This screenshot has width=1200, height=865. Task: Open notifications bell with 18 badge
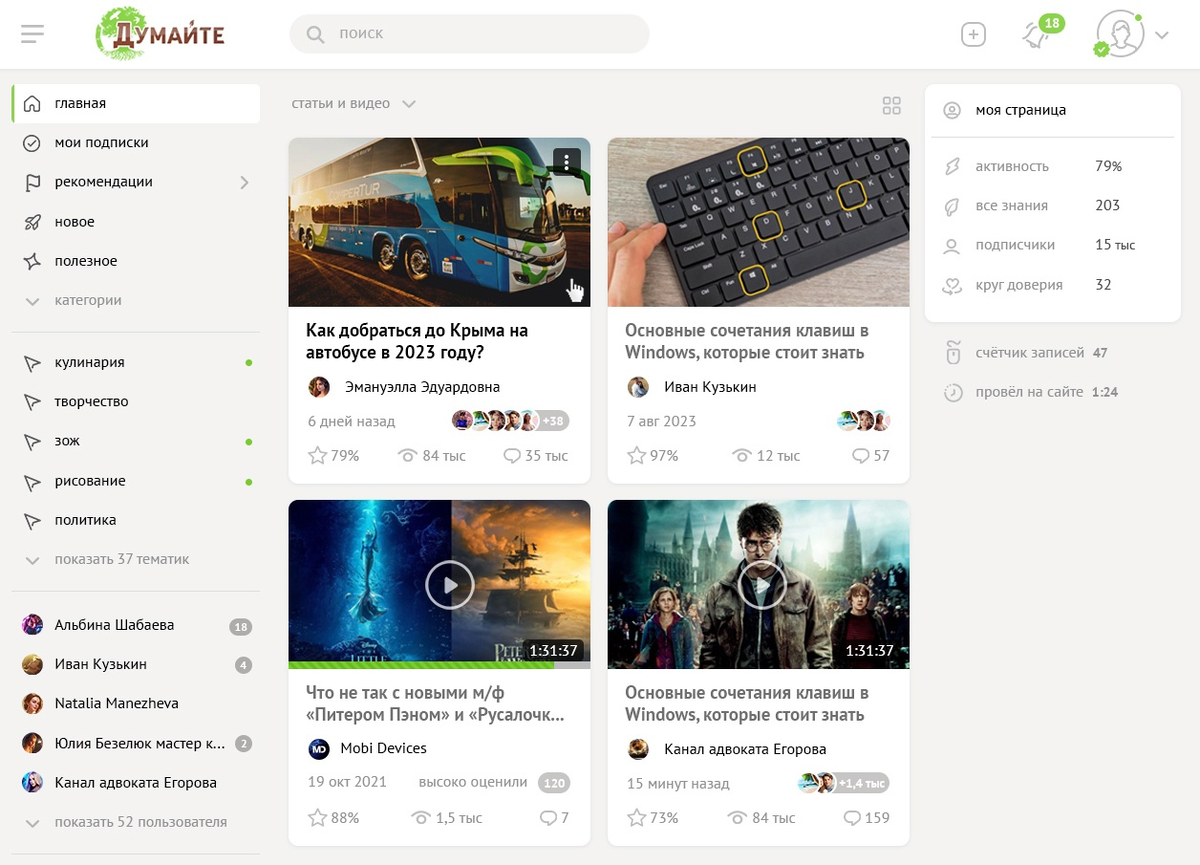(1035, 34)
